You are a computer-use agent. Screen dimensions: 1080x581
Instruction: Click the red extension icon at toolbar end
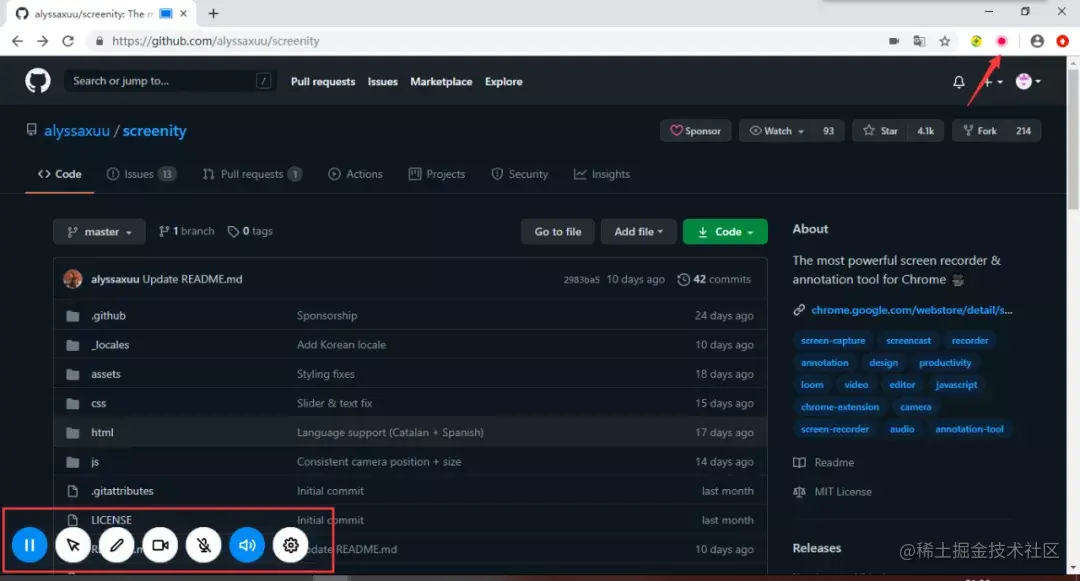(x=1063, y=41)
